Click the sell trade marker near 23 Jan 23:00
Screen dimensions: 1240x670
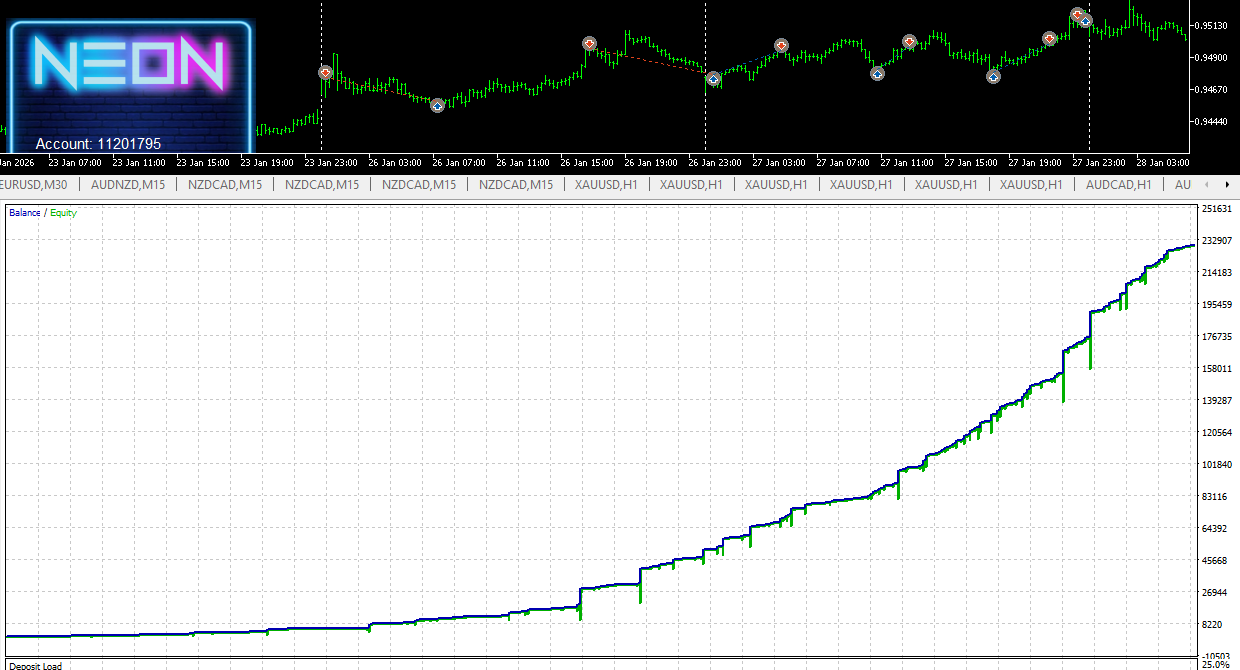click(x=325, y=72)
